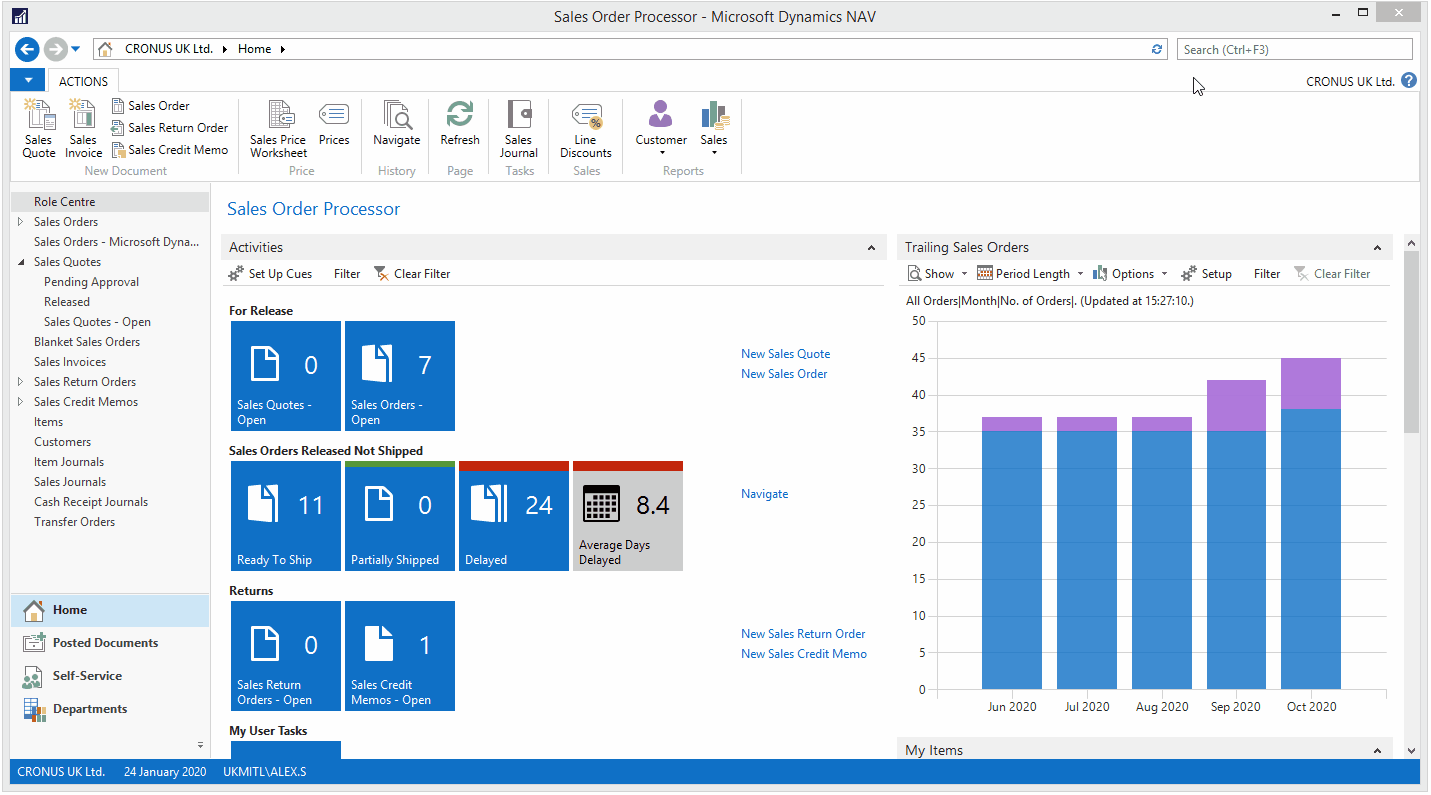Screen dimensions: 1431x795
Task: Open Sales Quotes - Open cue tile
Action: (286, 376)
